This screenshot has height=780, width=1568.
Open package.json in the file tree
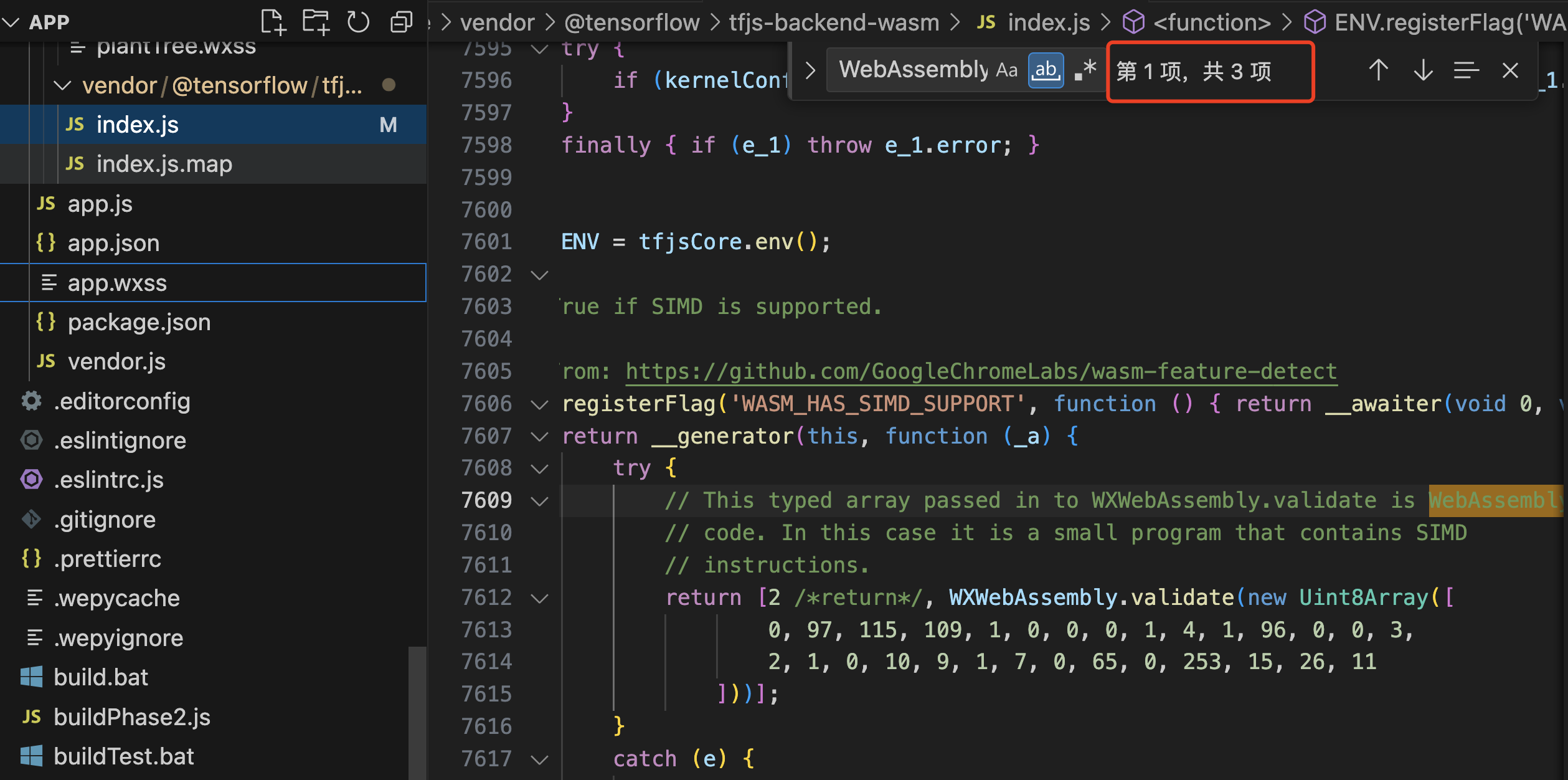139,322
